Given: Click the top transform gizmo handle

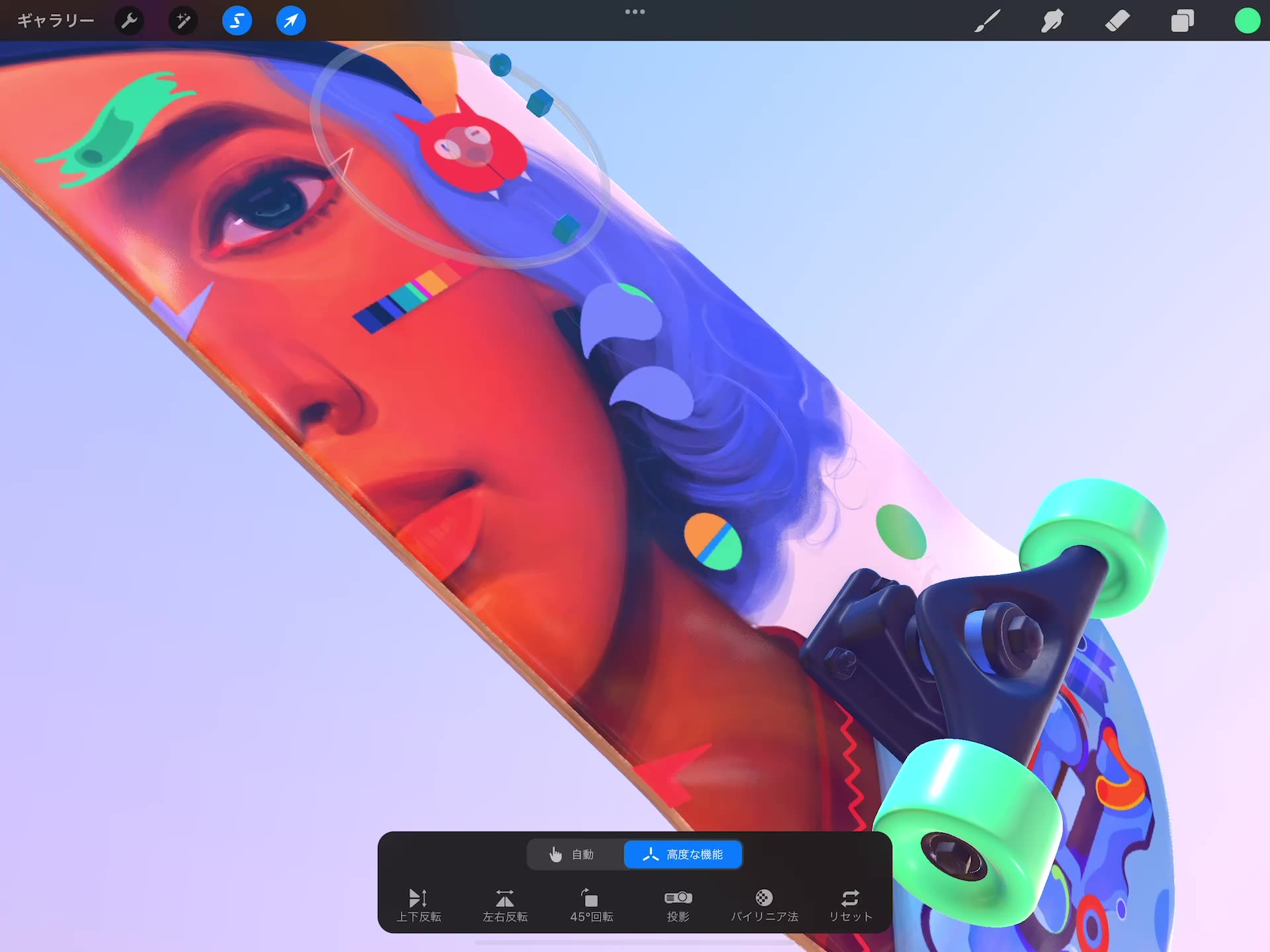Looking at the screenshot, I should coord(501,65).
